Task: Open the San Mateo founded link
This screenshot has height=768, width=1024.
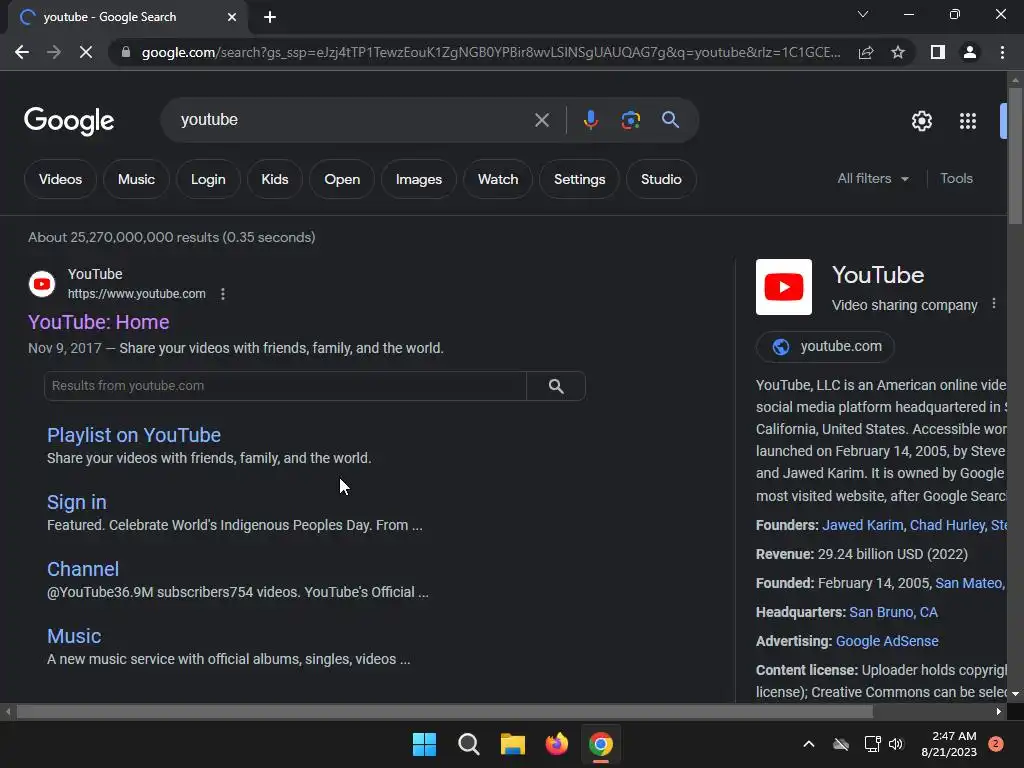Action: [968, 583]
